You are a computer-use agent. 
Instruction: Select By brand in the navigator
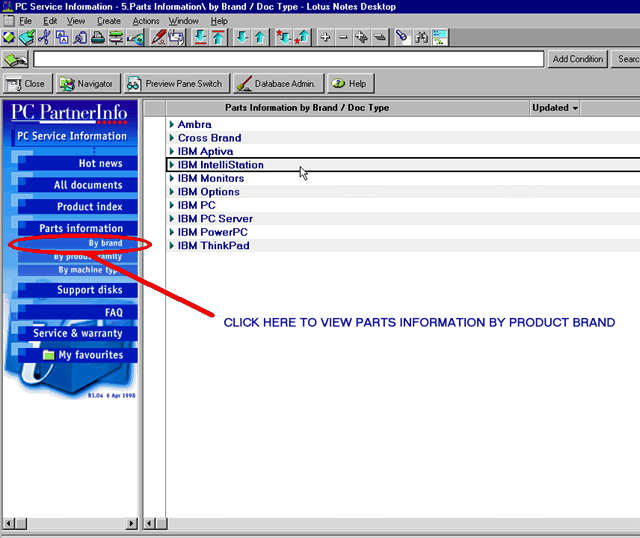104,243
